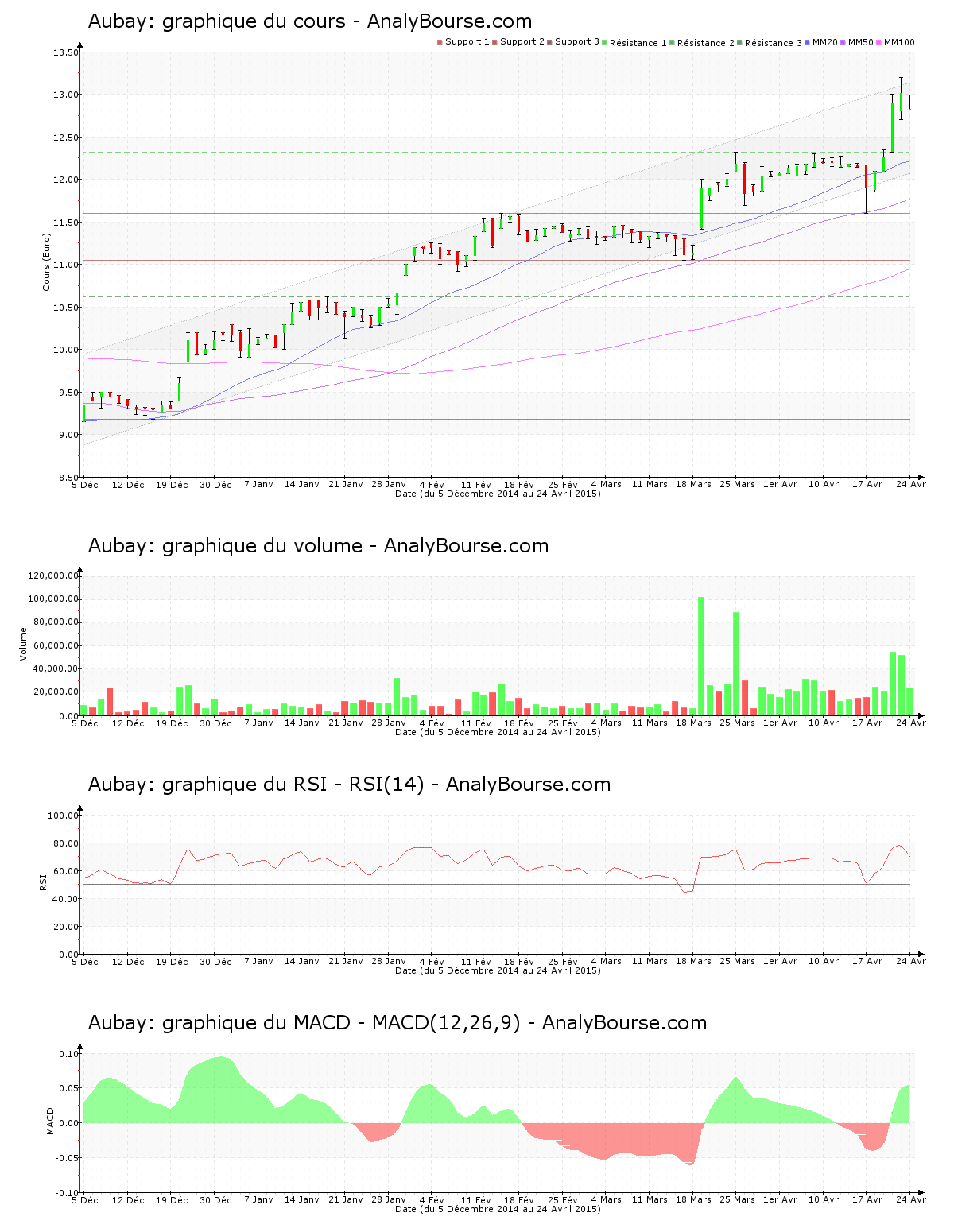Screen dimensions: 954x1232
Task: Click the 'MACD' vertical axis label
Action: click(50, 1121)
